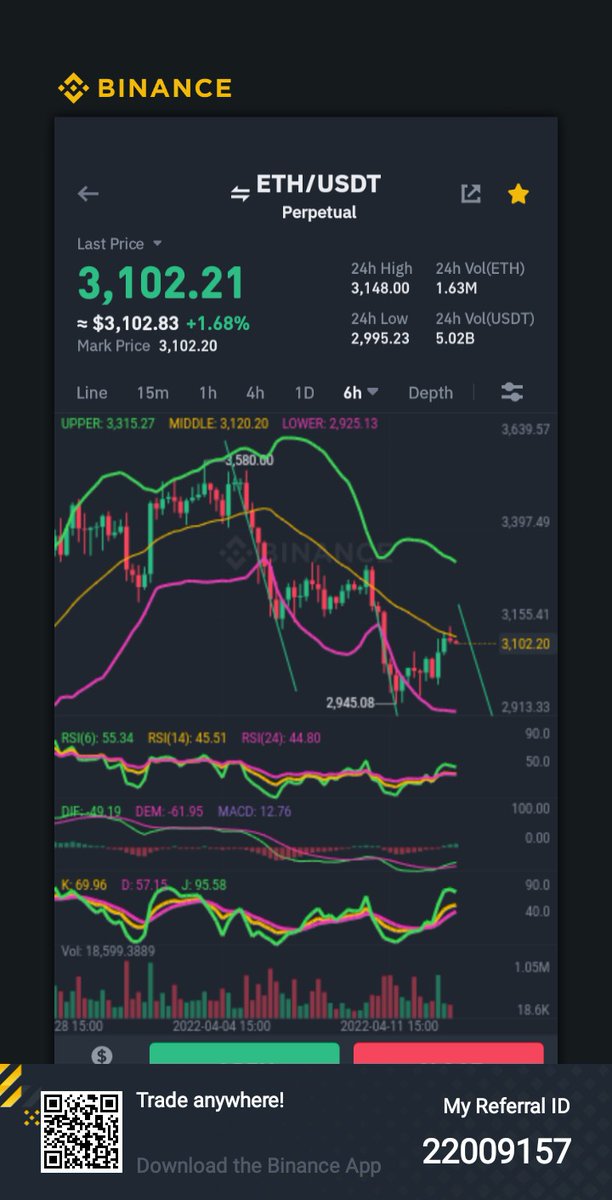Click the ETH/USDT pair title
The height and width of the screenshot is (1200, 612).
point(318,184)
